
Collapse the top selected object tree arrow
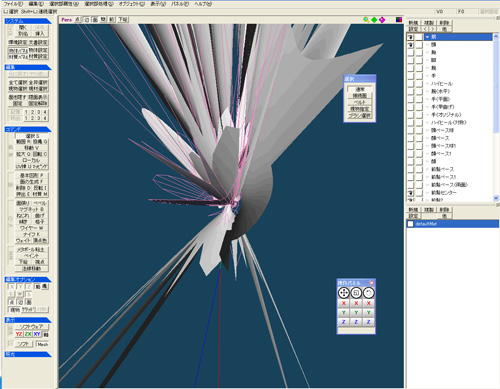(x=427, y=37)
